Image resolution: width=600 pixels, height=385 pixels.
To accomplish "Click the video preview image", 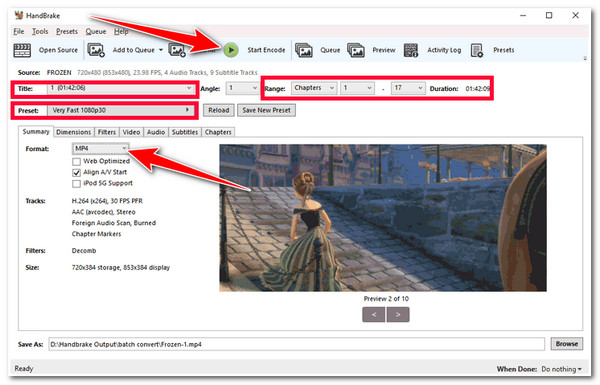I will point(383,218).
